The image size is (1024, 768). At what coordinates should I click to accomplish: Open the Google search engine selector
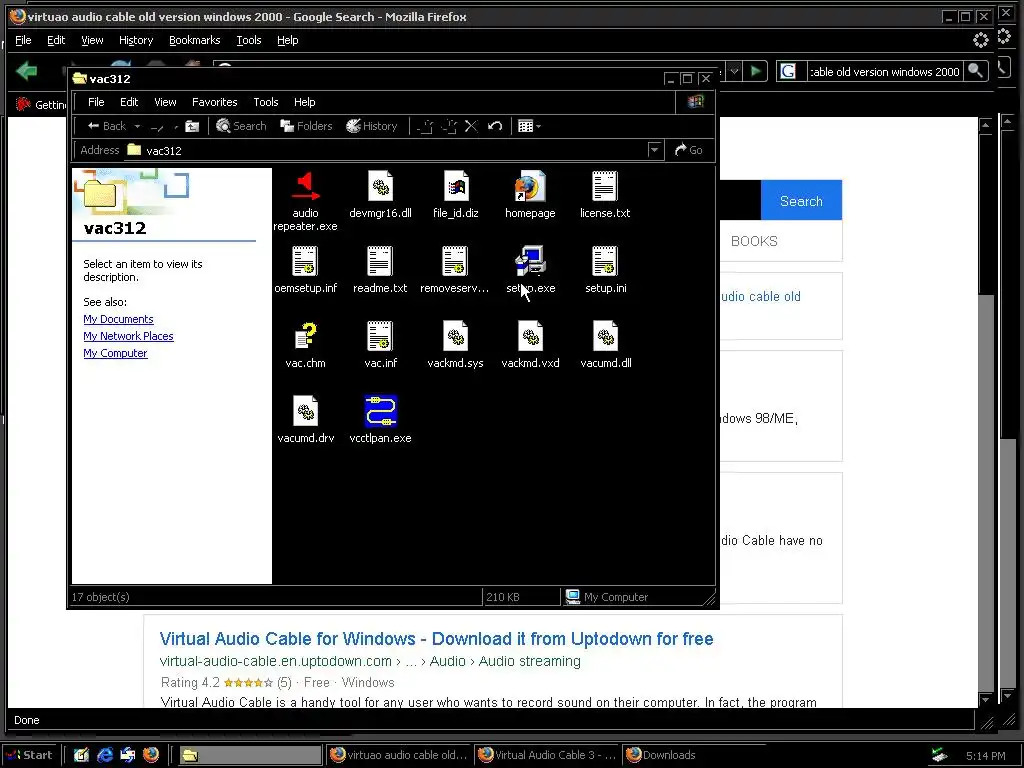(789, 71)
